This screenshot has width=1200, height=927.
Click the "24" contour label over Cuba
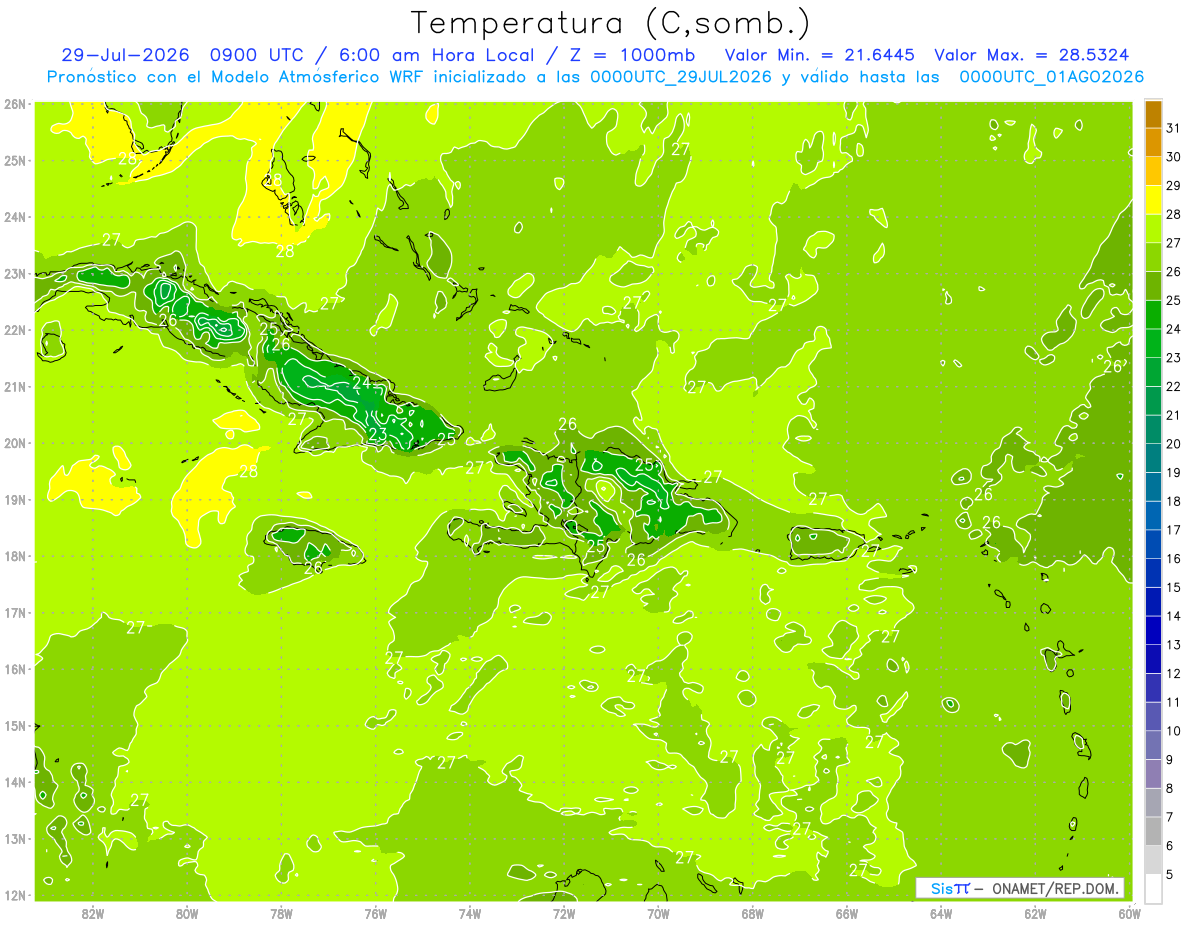(x=361, y=382)
